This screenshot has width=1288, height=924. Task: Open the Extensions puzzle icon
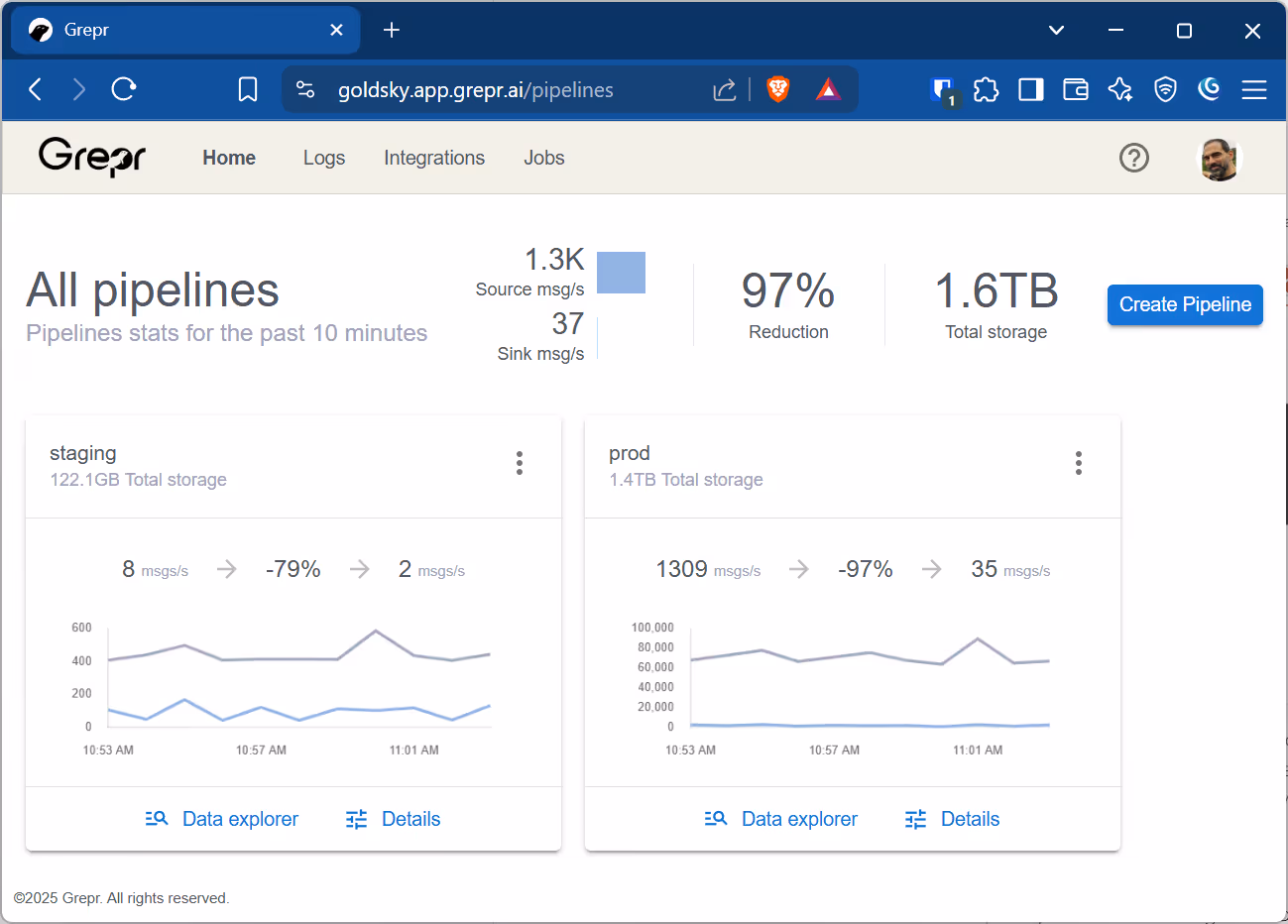(987, 90)
